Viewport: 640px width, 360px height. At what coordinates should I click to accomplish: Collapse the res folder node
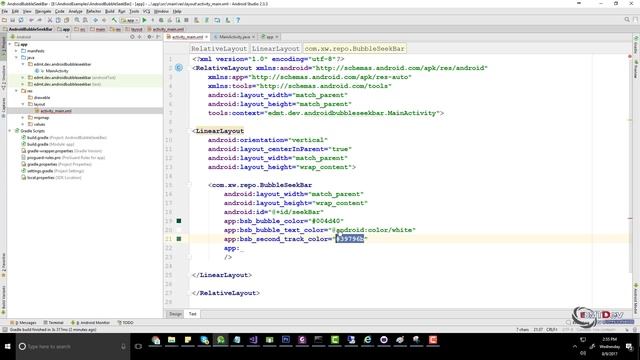[x=16, y=91]
